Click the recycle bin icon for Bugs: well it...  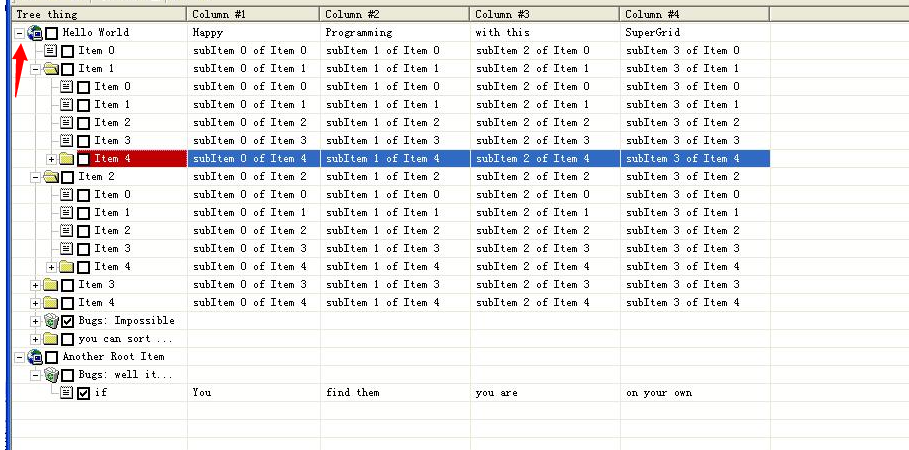point(51,375)
